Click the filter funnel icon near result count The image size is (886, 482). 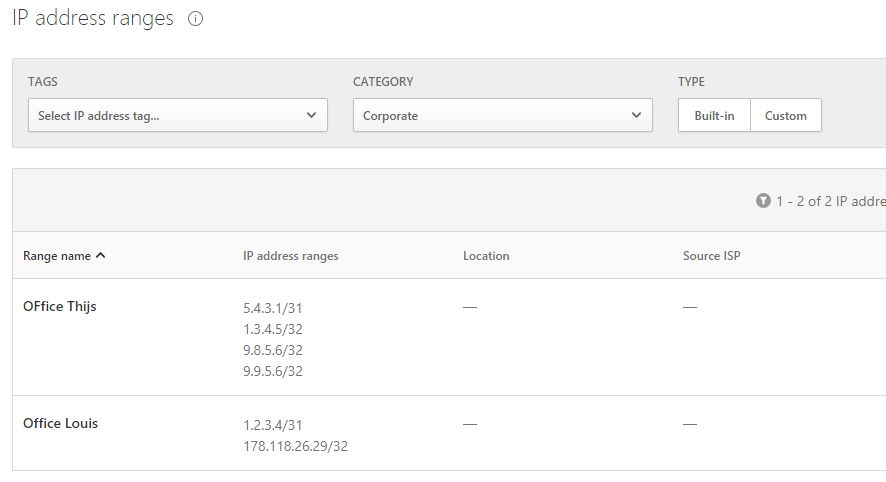[763, 201]
